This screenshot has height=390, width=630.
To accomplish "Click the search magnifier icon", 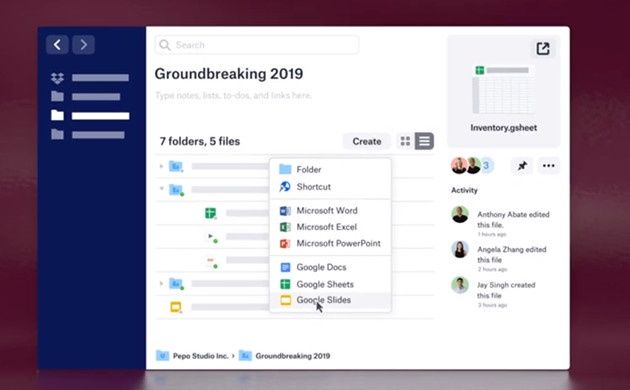I will click(x=165, y=45).
